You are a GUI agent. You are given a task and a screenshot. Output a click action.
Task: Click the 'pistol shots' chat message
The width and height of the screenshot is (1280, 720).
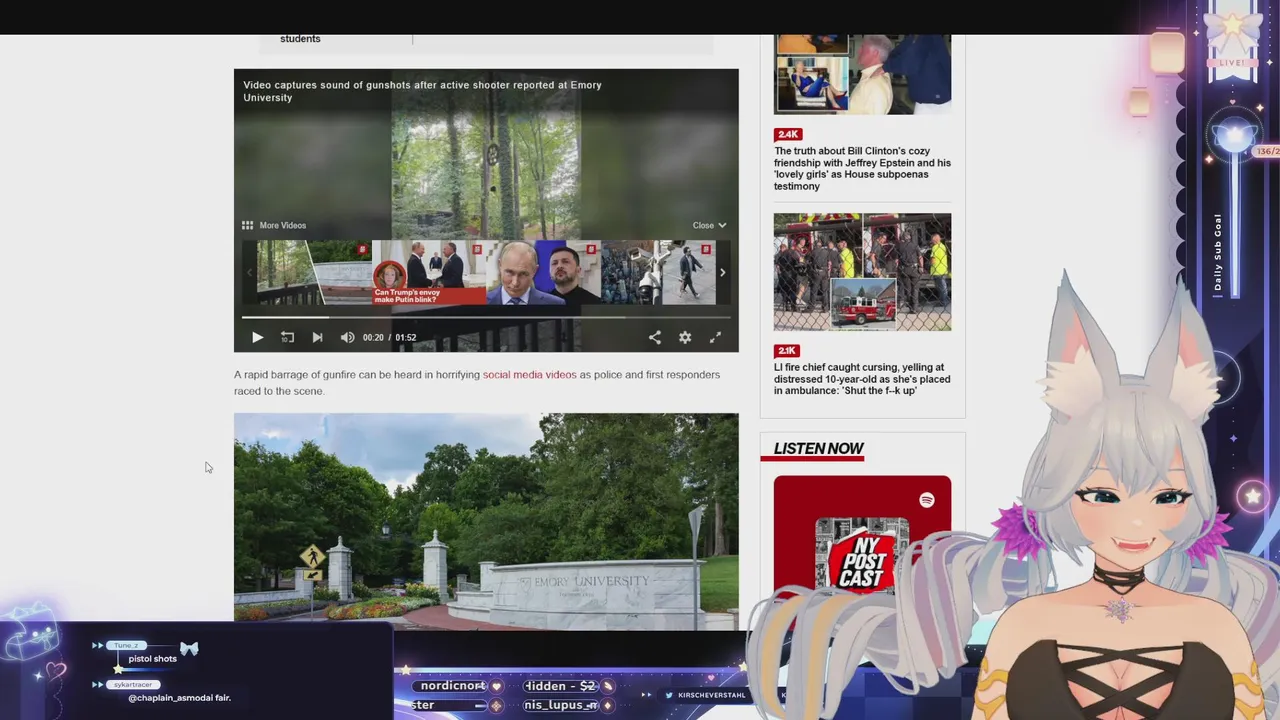coord(152,659)
